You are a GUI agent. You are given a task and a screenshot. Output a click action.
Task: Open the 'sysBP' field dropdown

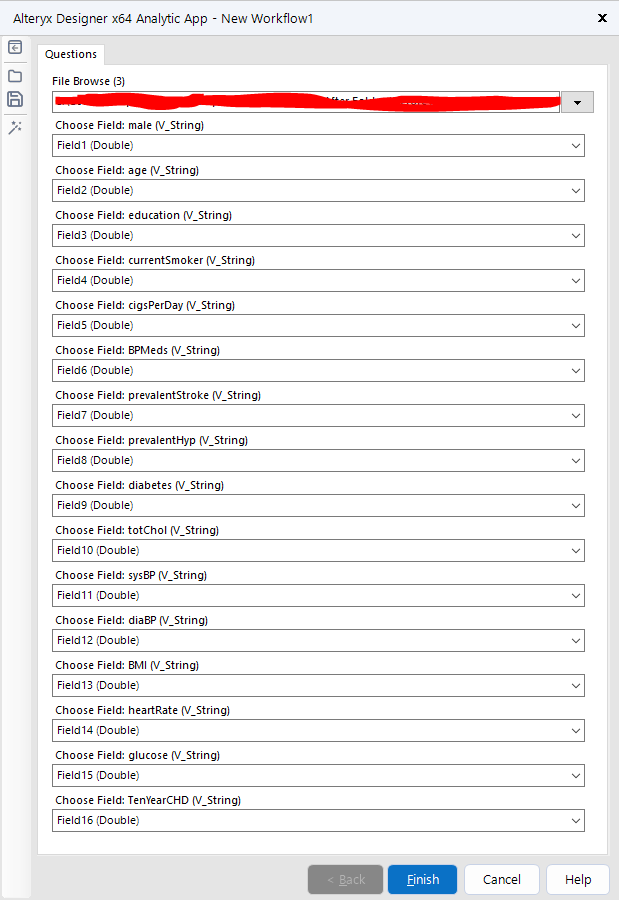click(x=575, y=596)
